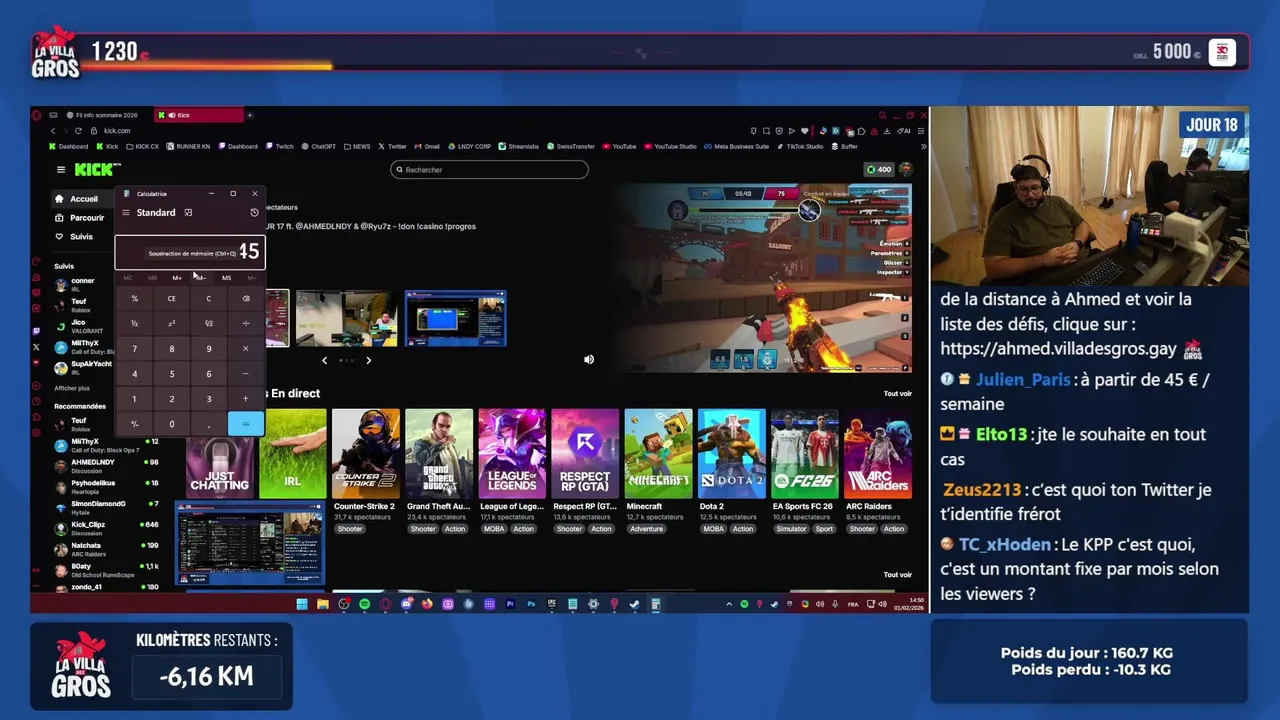The width and height of the screenshot is (1280, 720).
Task: Click the addition operator key
Action: 245,399
